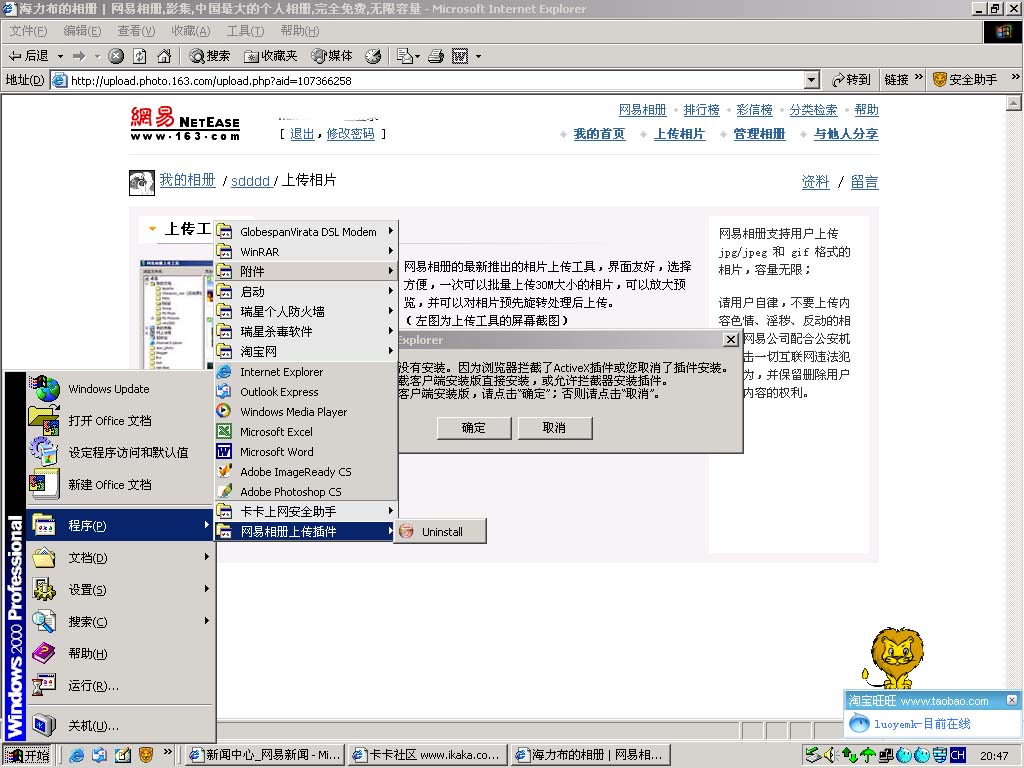
Task: Go to the Home page icon
Action: tap(164, 56)
